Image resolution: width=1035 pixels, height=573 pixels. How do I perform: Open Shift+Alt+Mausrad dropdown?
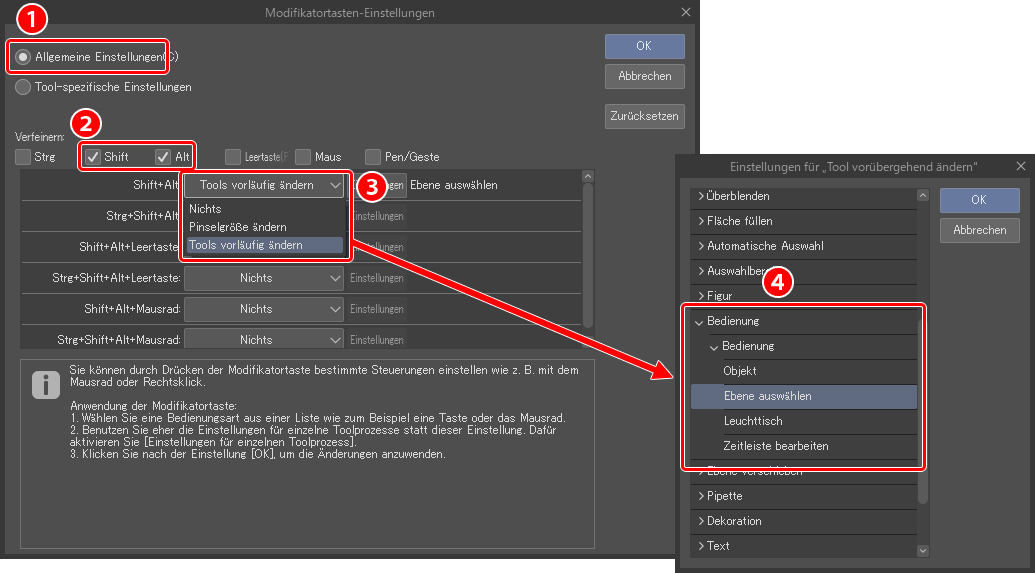pos(266,309)
